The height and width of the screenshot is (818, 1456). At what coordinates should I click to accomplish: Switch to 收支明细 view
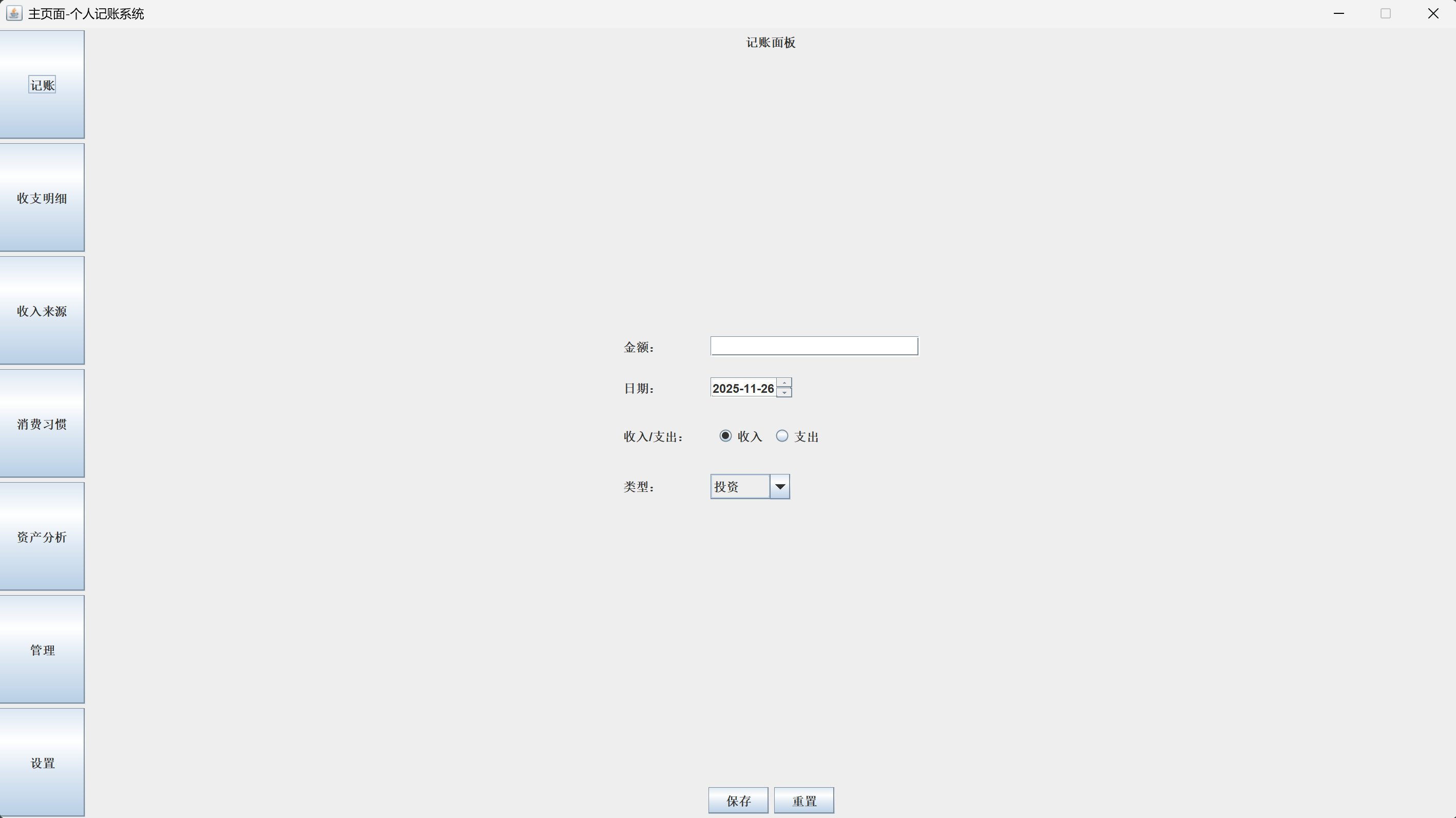pos(42,198)
